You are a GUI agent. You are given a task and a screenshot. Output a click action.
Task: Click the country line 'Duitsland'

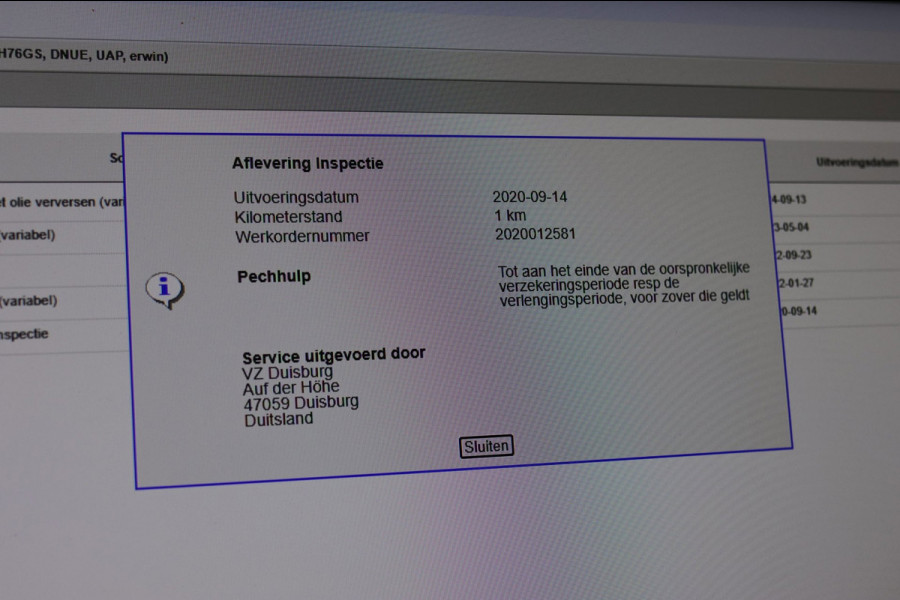279,420
